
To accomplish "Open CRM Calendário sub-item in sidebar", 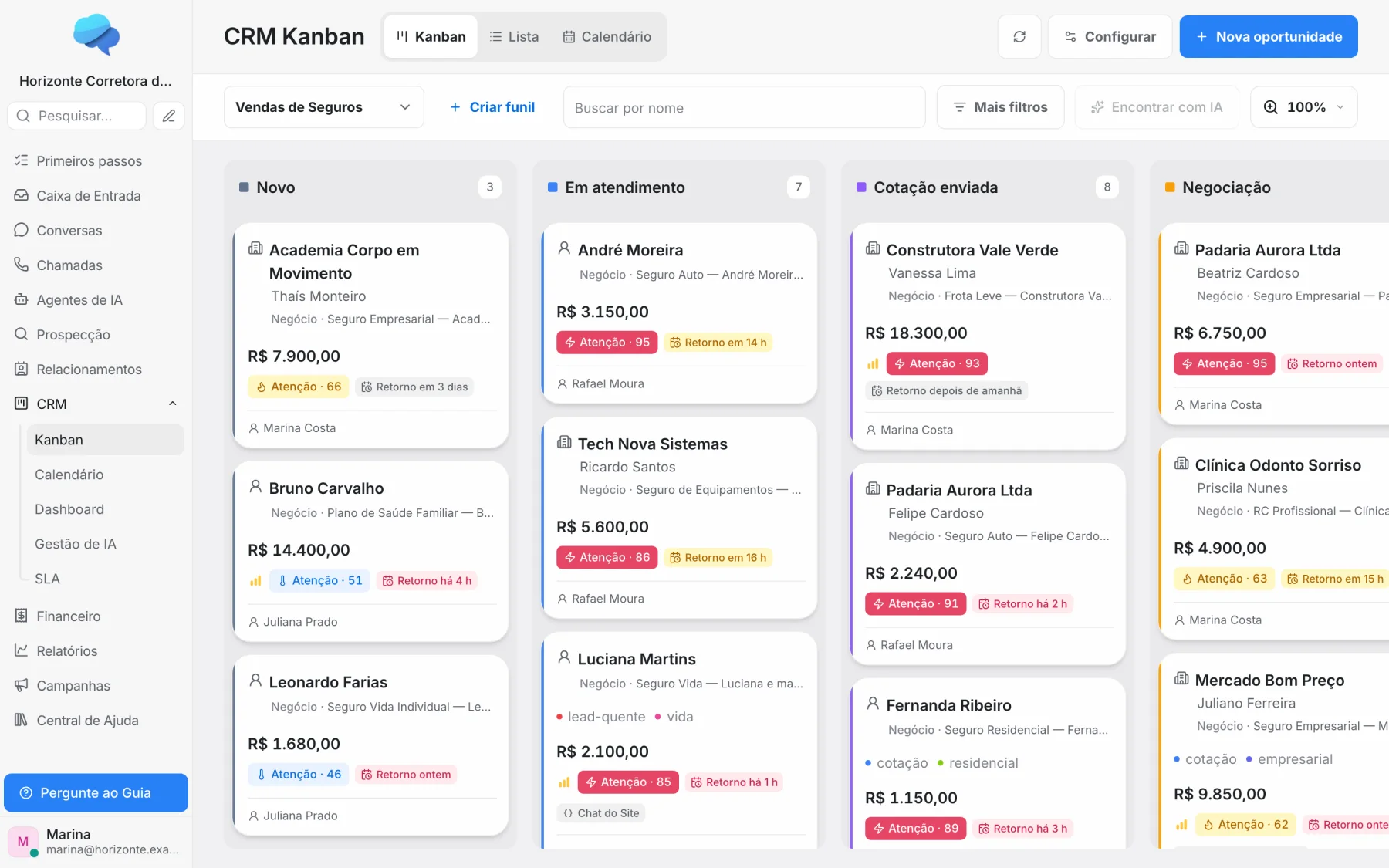I will pos(106,475).
